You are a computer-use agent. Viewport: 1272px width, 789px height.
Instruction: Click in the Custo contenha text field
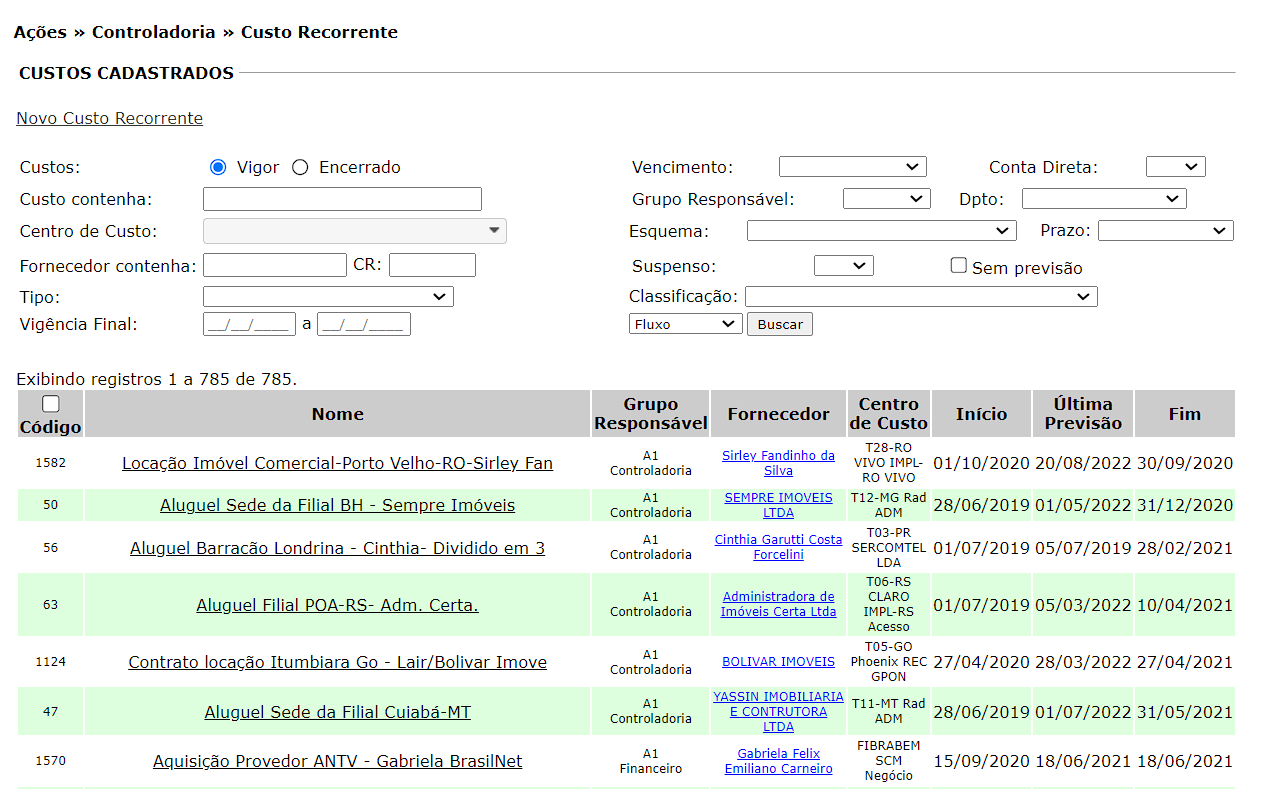[x=342, y=199]
